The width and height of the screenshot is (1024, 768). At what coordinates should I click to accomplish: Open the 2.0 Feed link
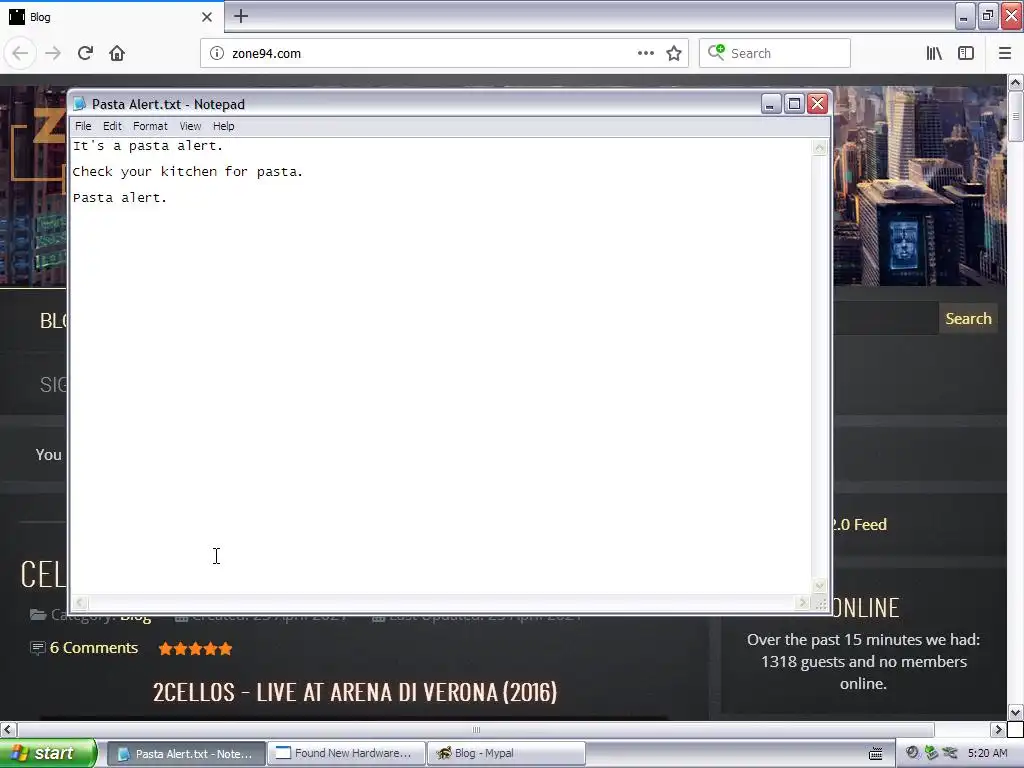click(859, 524)
